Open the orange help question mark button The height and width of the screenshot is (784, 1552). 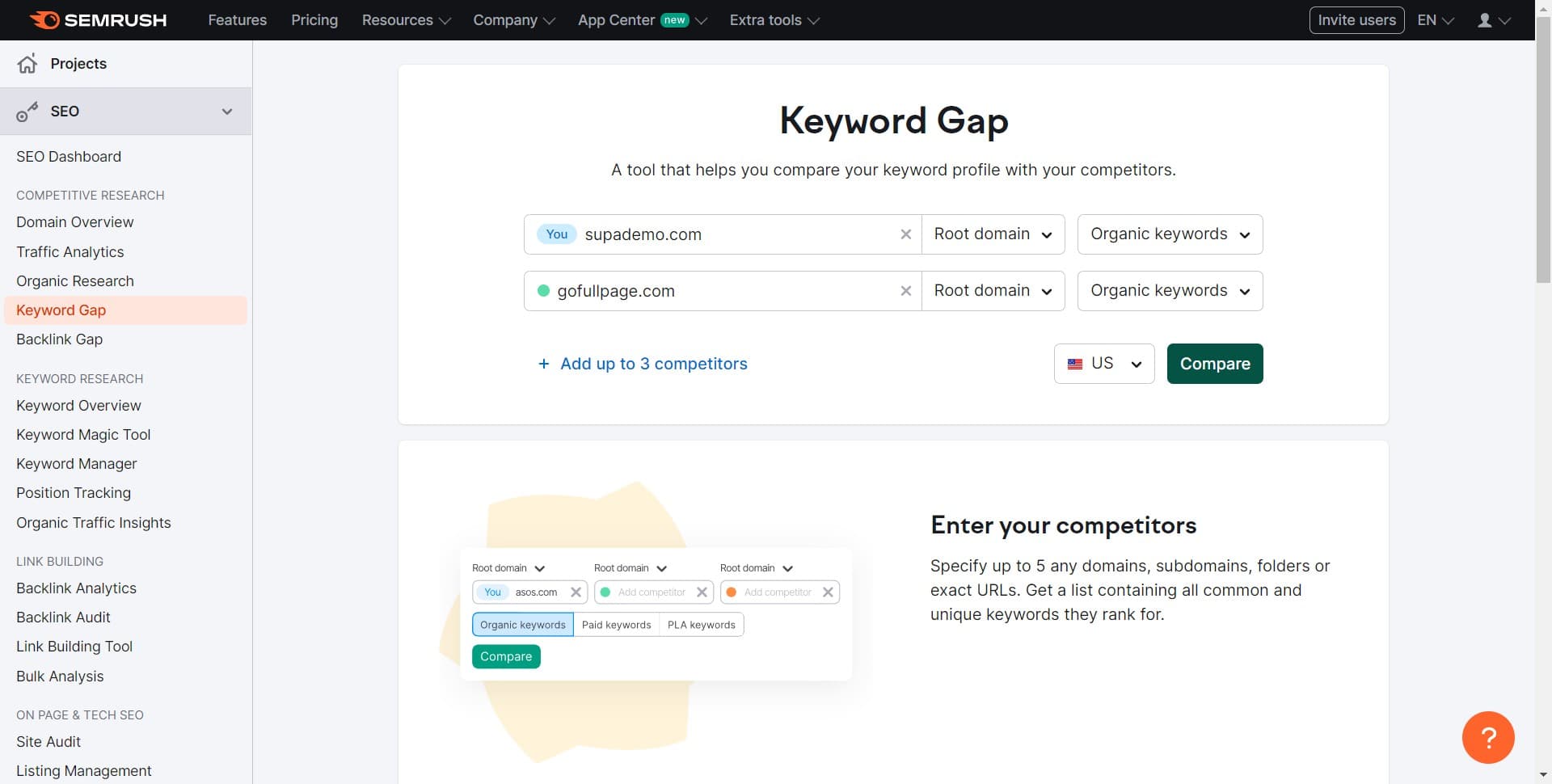click(x=1488, y=737)
